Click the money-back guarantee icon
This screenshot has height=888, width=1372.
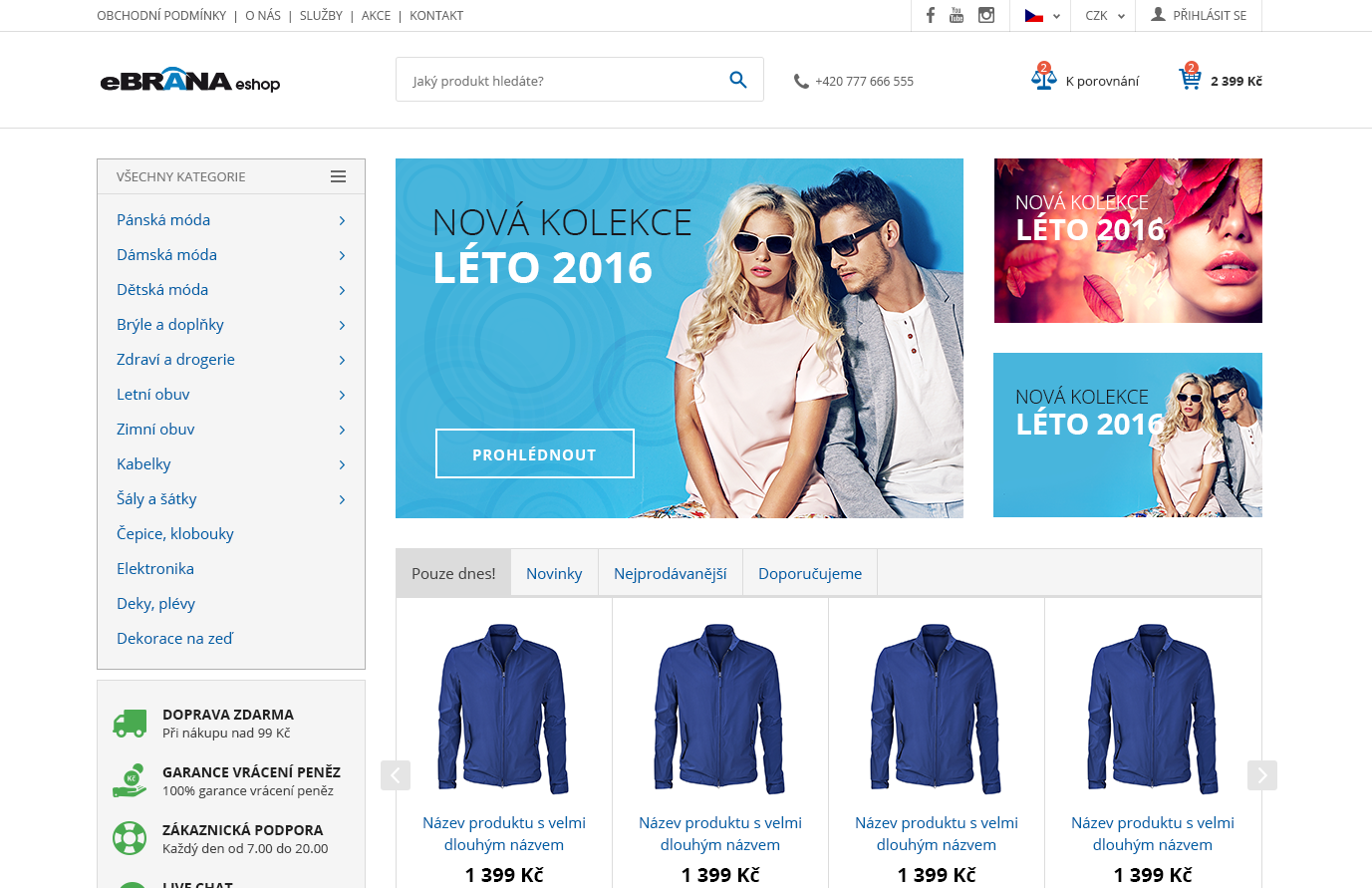tap(130, 780)
